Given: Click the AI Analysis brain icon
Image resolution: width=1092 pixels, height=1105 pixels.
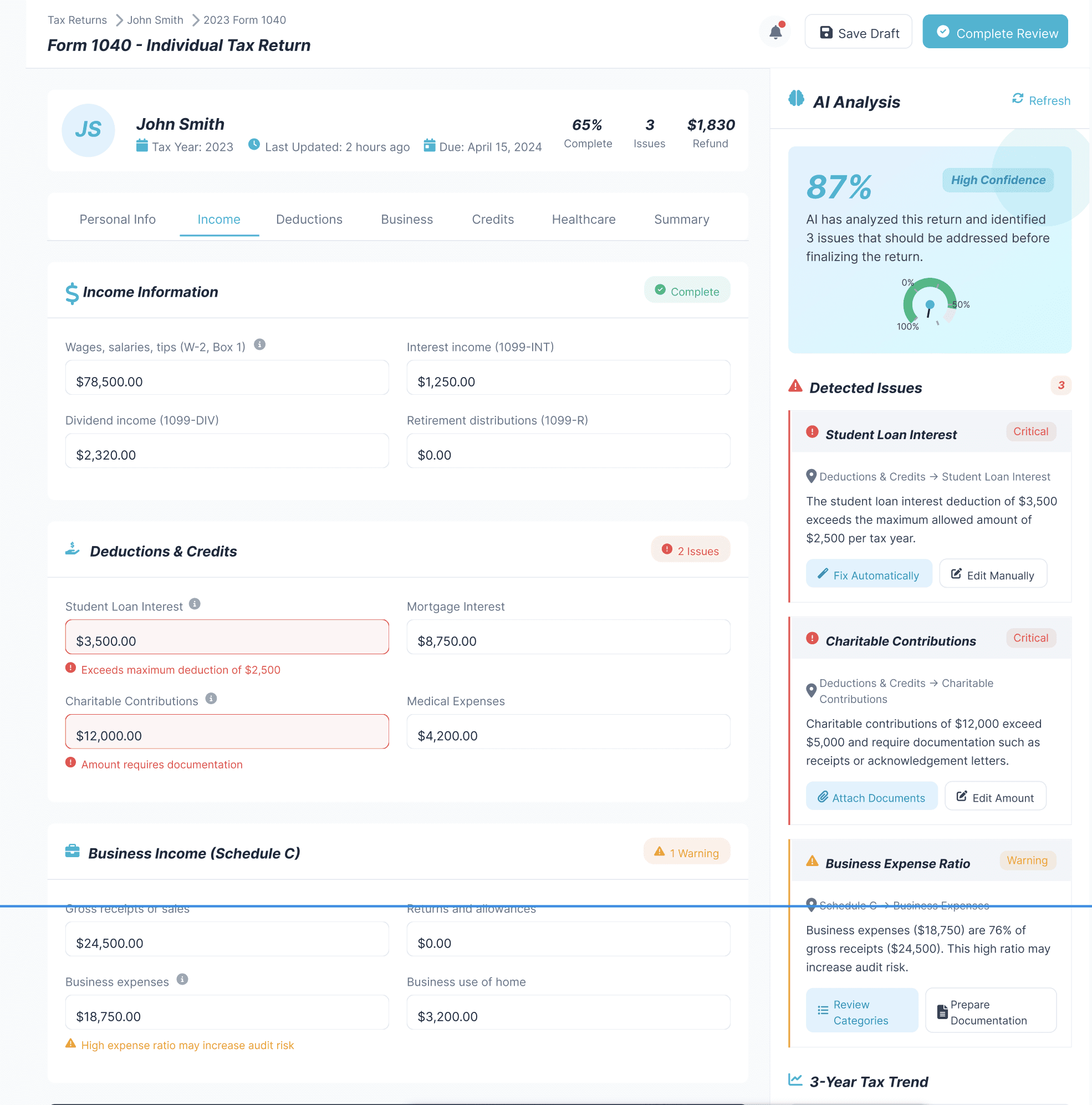Looking at the screenshot, I should tap(796, 98).
